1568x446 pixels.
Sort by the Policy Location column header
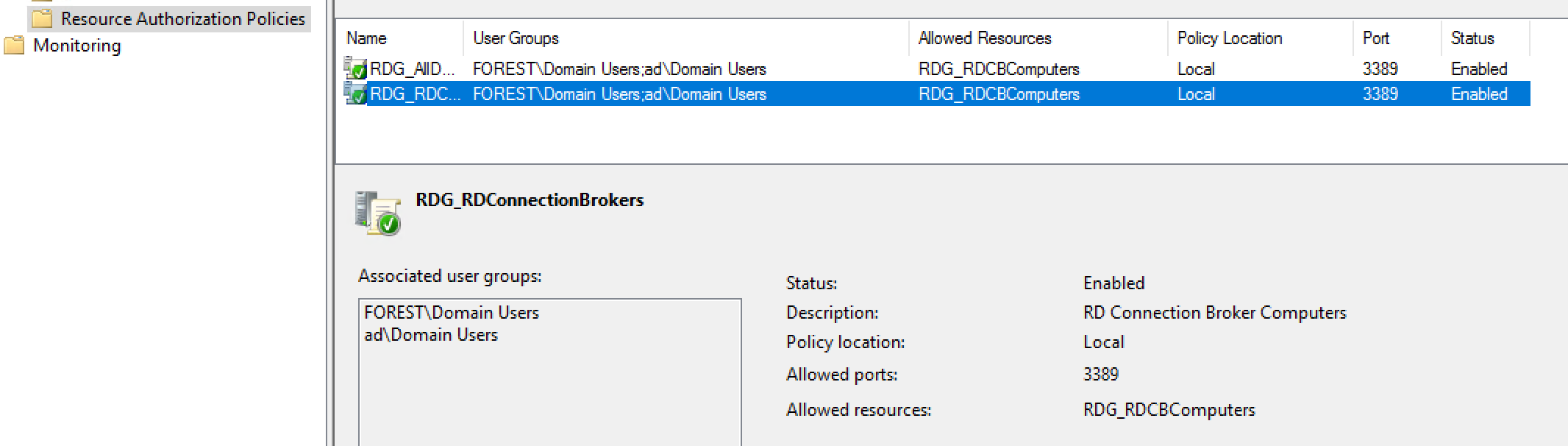tap(1261, 38)
